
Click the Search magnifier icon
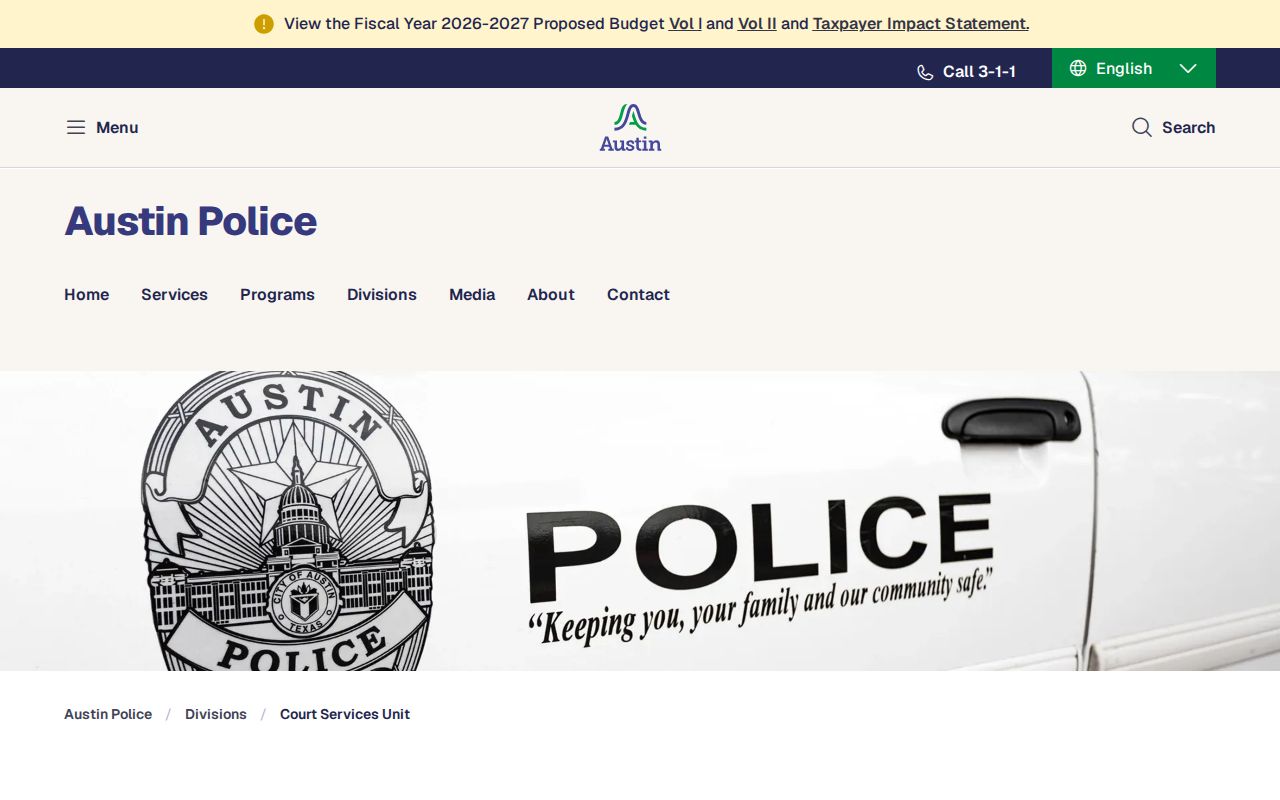[1142, 127]
